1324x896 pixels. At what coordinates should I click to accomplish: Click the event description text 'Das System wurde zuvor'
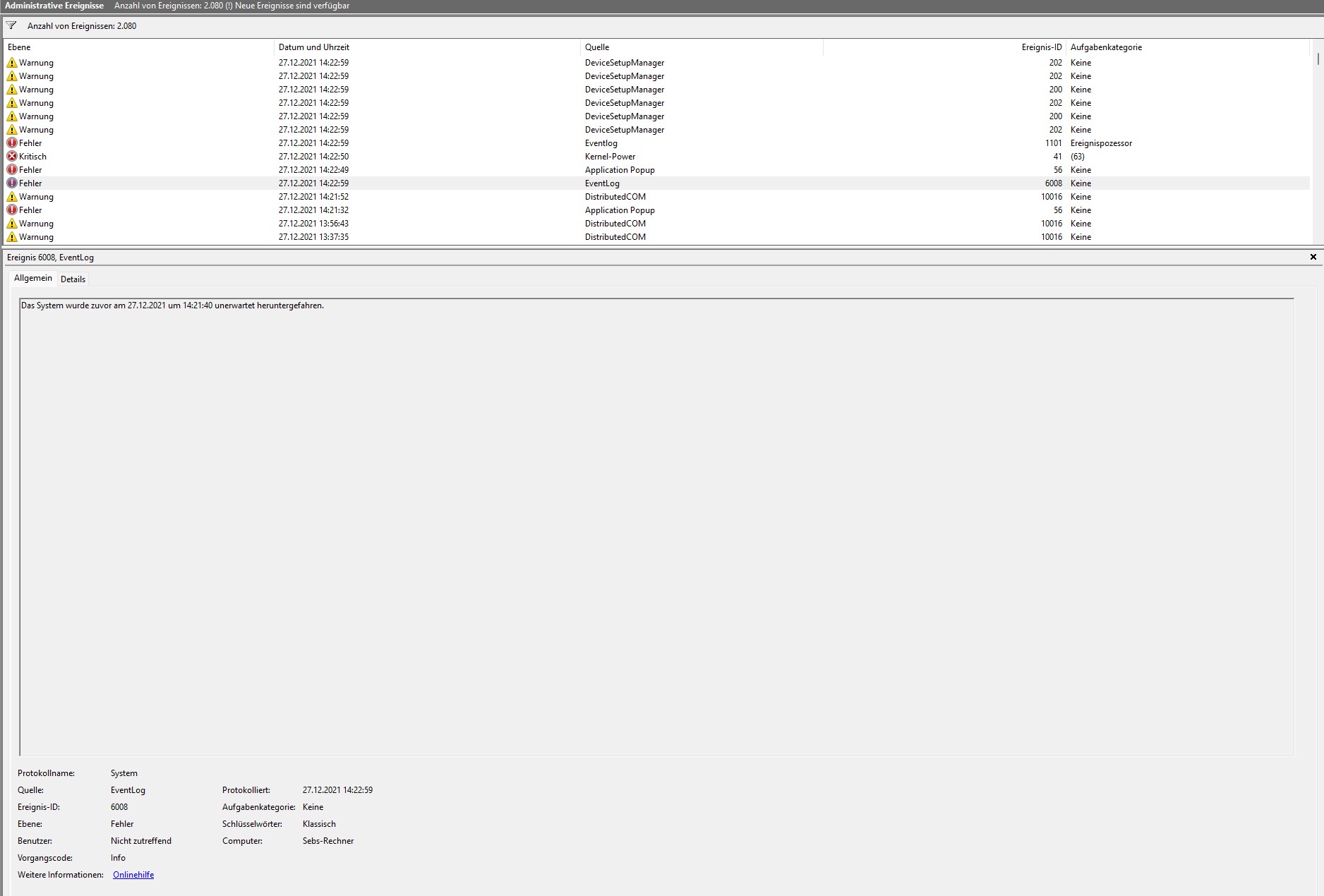point(173,305)
